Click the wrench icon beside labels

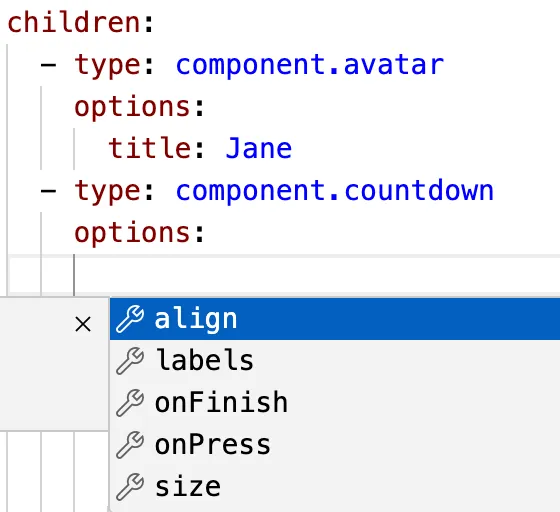(130, 361)
